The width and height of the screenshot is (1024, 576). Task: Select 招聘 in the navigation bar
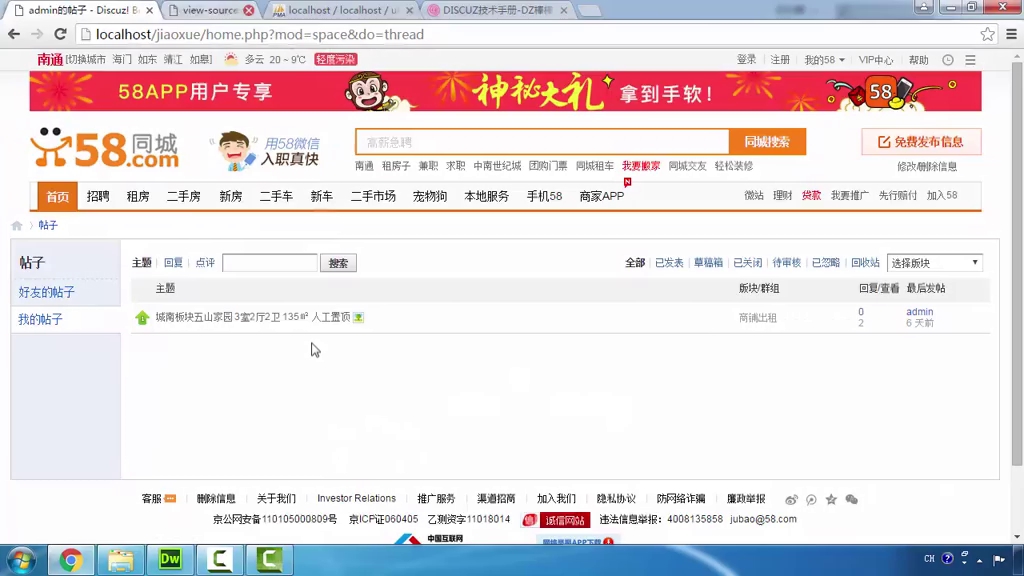coord(98,196)
